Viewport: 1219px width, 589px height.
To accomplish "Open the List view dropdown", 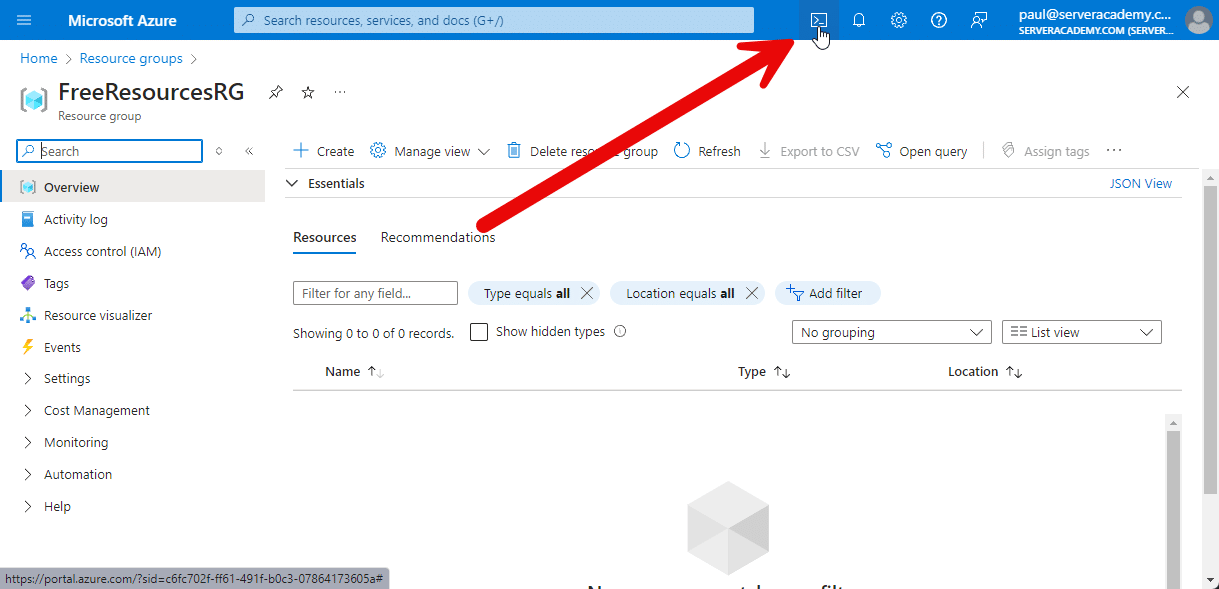I will tap(1081, 332).
